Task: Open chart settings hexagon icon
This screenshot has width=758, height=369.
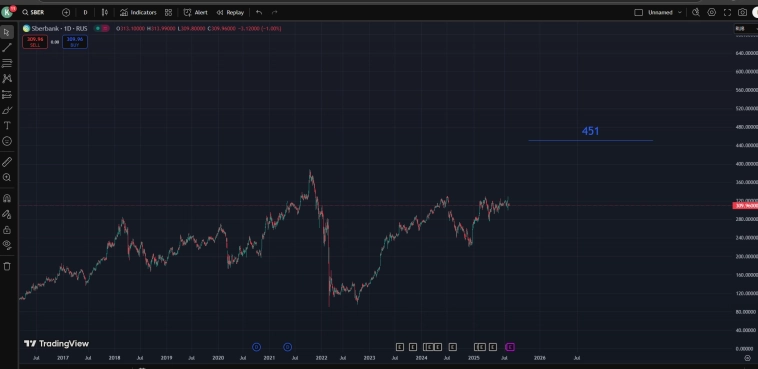Action: click(712, 13)
